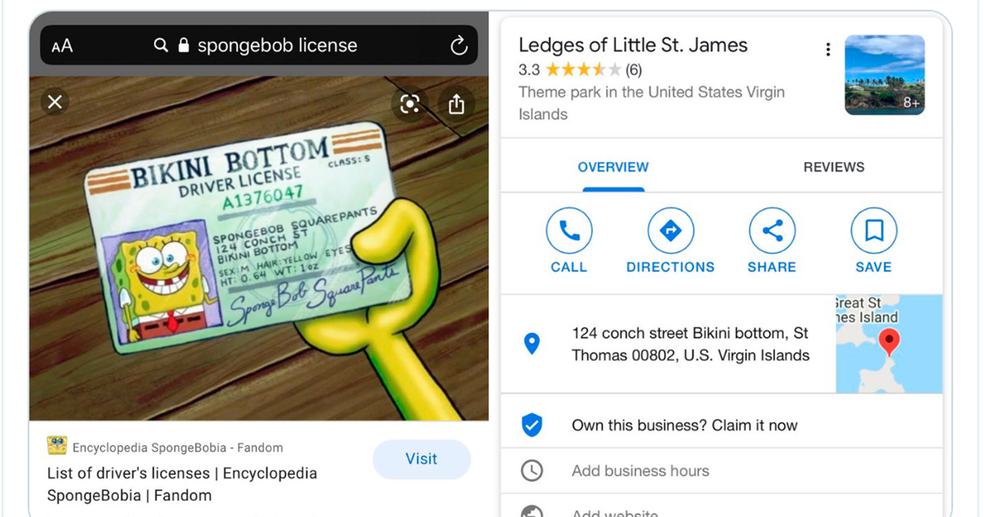The height and width of the screenshot is (517, 984).
Task: Click the page reload icon
Action: tap(458, 46)
